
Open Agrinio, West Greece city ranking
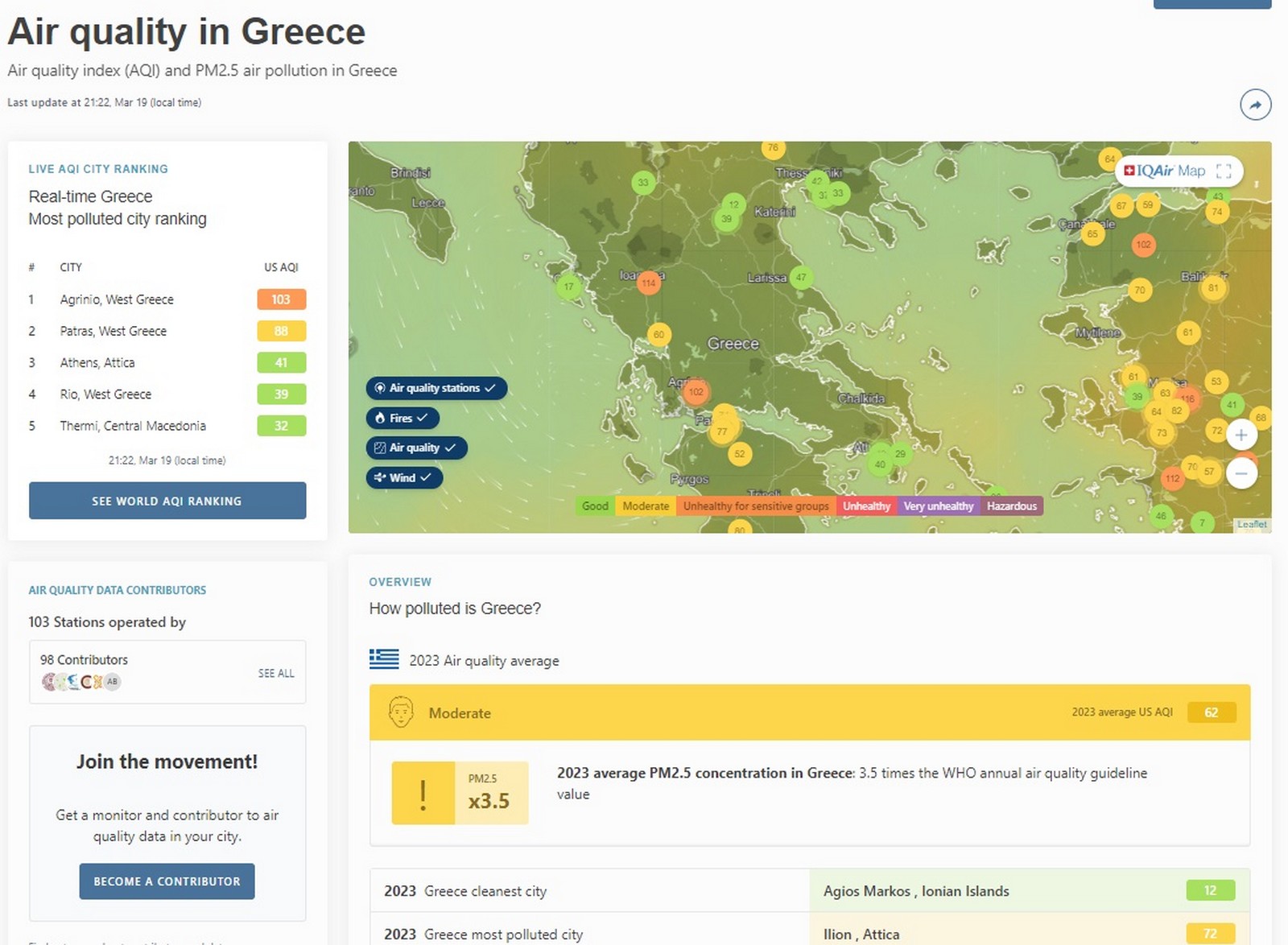(x=117, y=299)
